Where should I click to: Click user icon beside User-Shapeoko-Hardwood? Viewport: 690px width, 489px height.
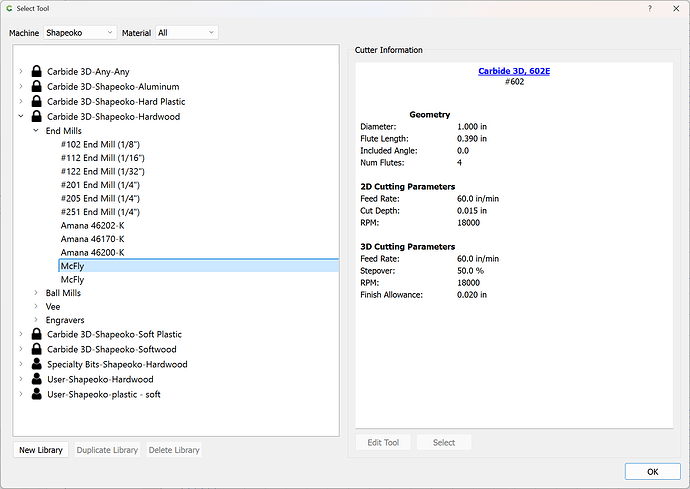(x=37, y=379)
